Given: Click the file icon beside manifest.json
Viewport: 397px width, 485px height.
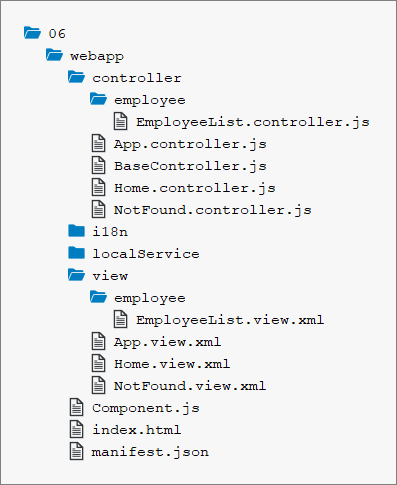Looking at the screenshot, I should coord(76,451).
